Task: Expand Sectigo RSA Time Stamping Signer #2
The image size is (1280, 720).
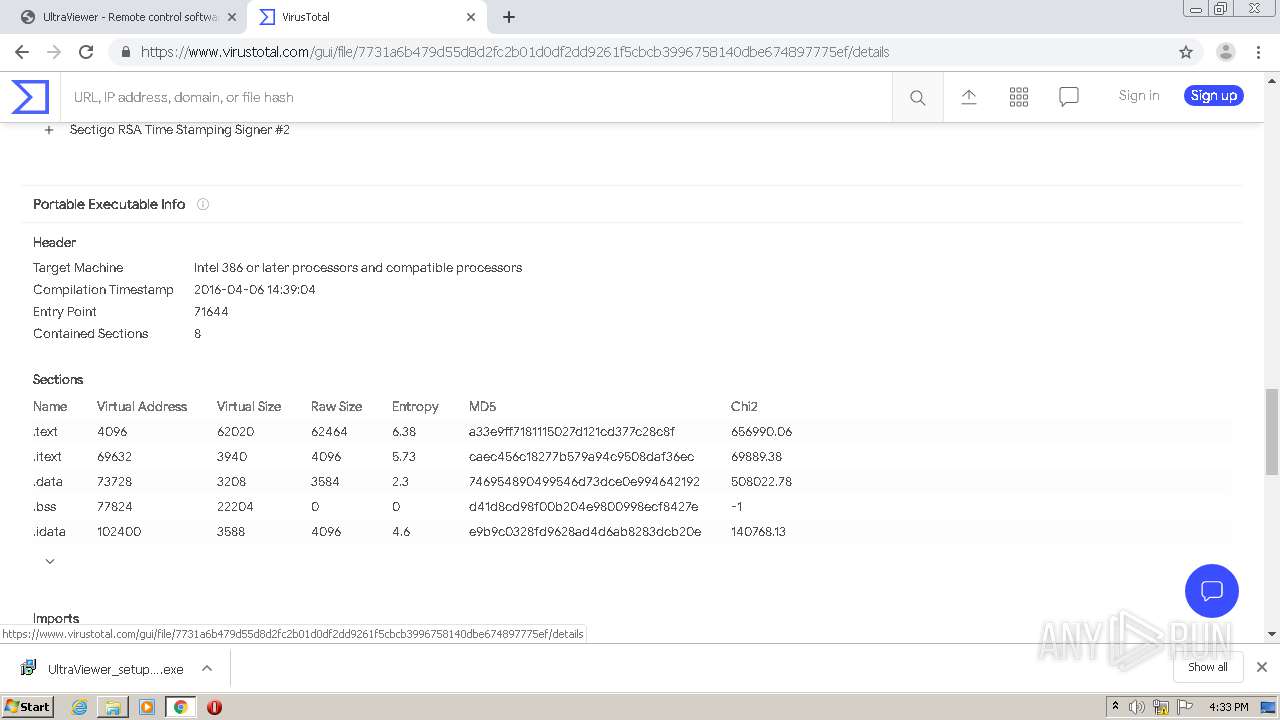Action: pyautogui.click(x=49, y=130)
